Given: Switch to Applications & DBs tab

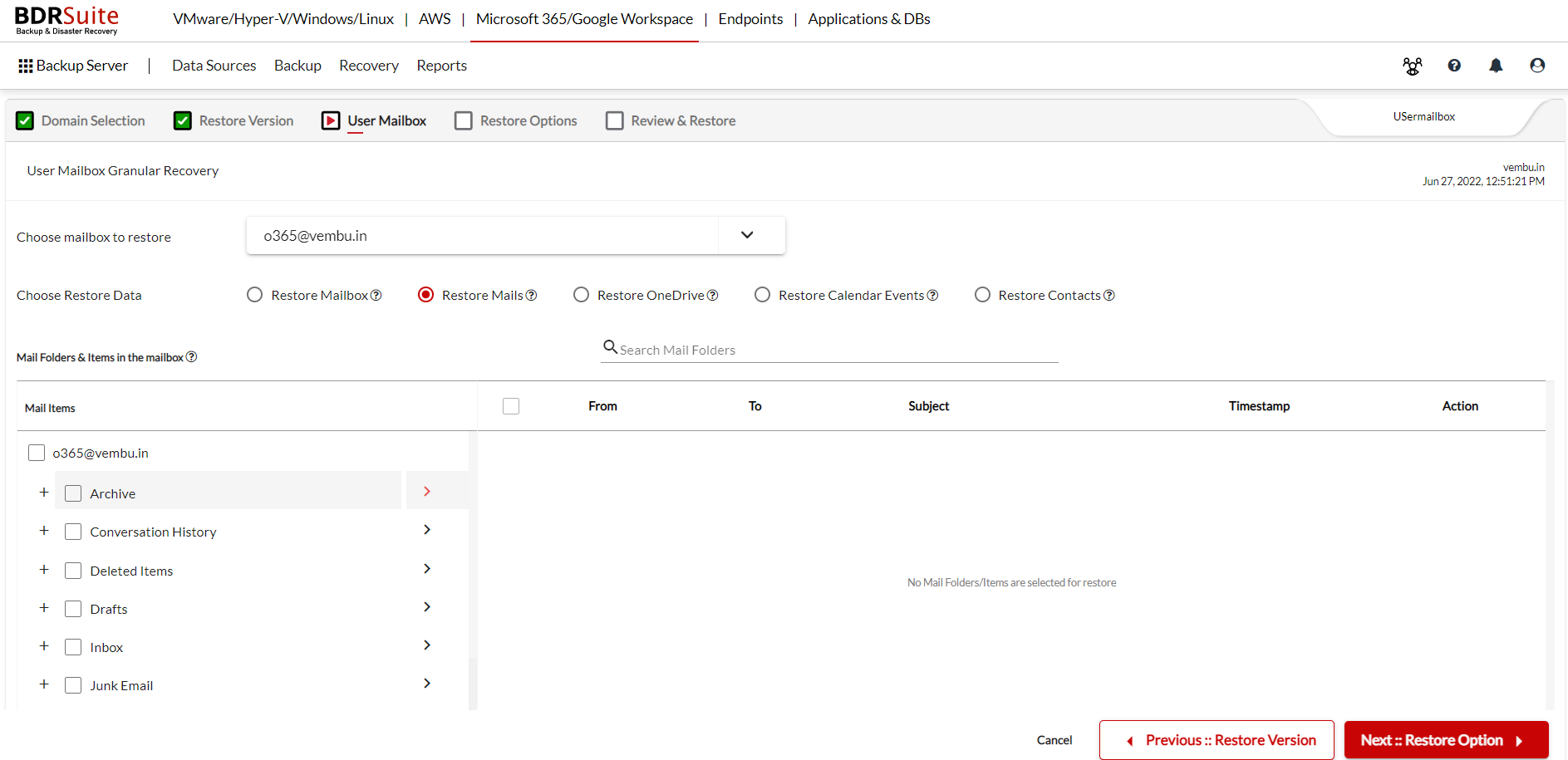Looking at the screenshot, I should pos(869,19).
